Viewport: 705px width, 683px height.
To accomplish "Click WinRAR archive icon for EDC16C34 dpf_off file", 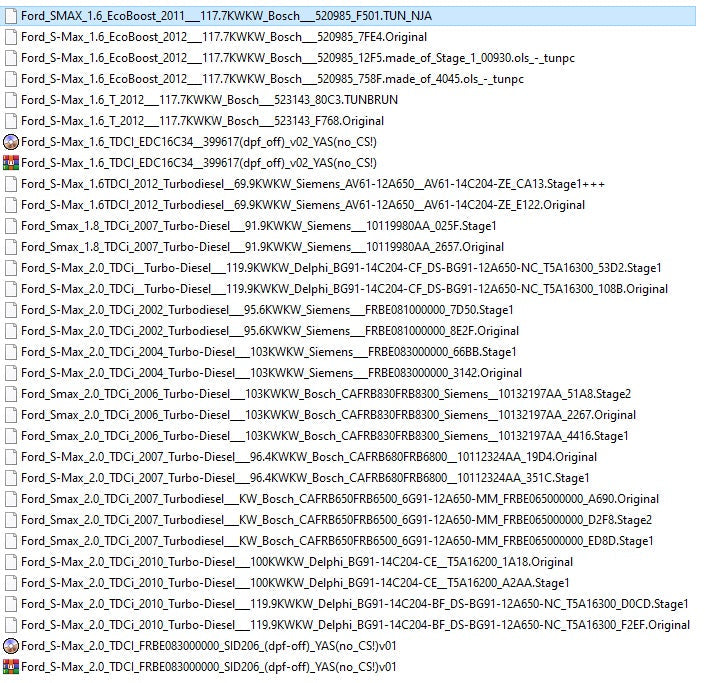I will [11, 163].
